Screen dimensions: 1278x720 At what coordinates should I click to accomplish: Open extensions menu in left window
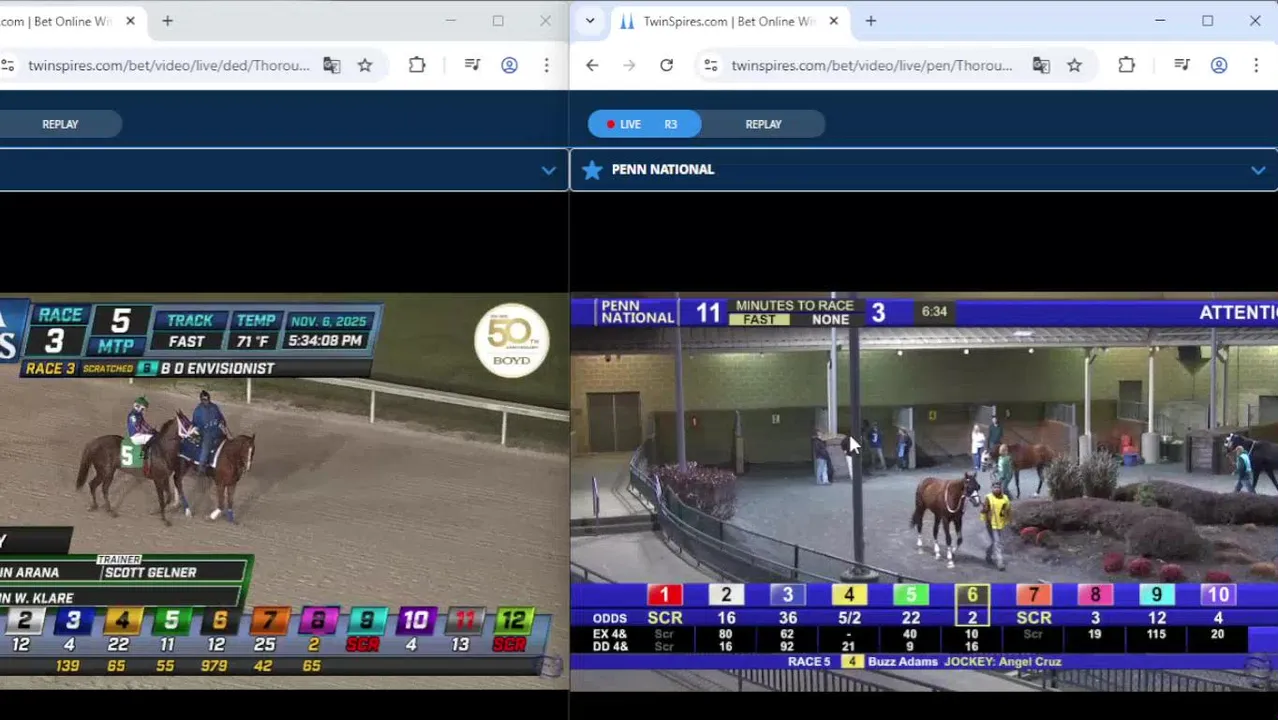[417, 66]
